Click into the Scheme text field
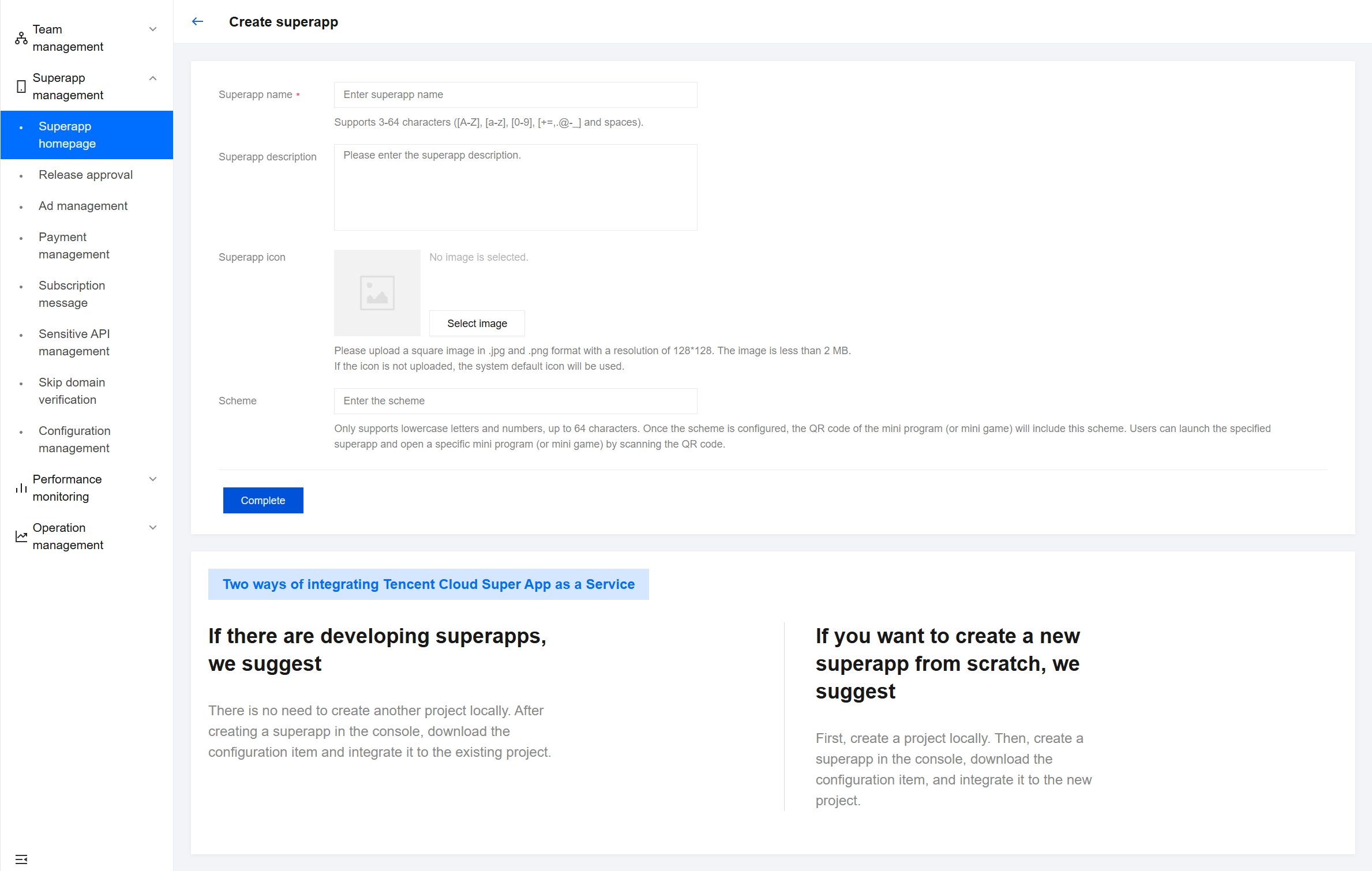The height and width of the screenshot is (871, 1372). 515,401
